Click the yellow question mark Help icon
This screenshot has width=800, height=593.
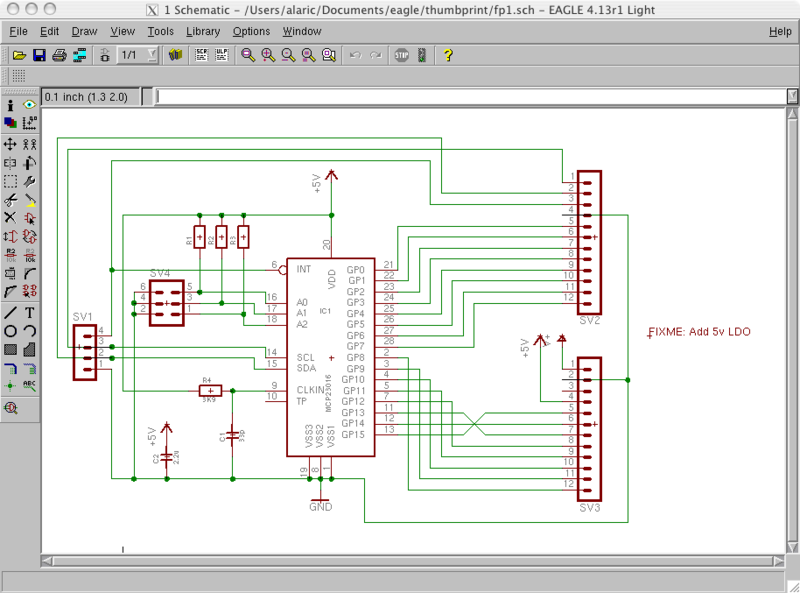pyautogui.click(x=448, y=55)
